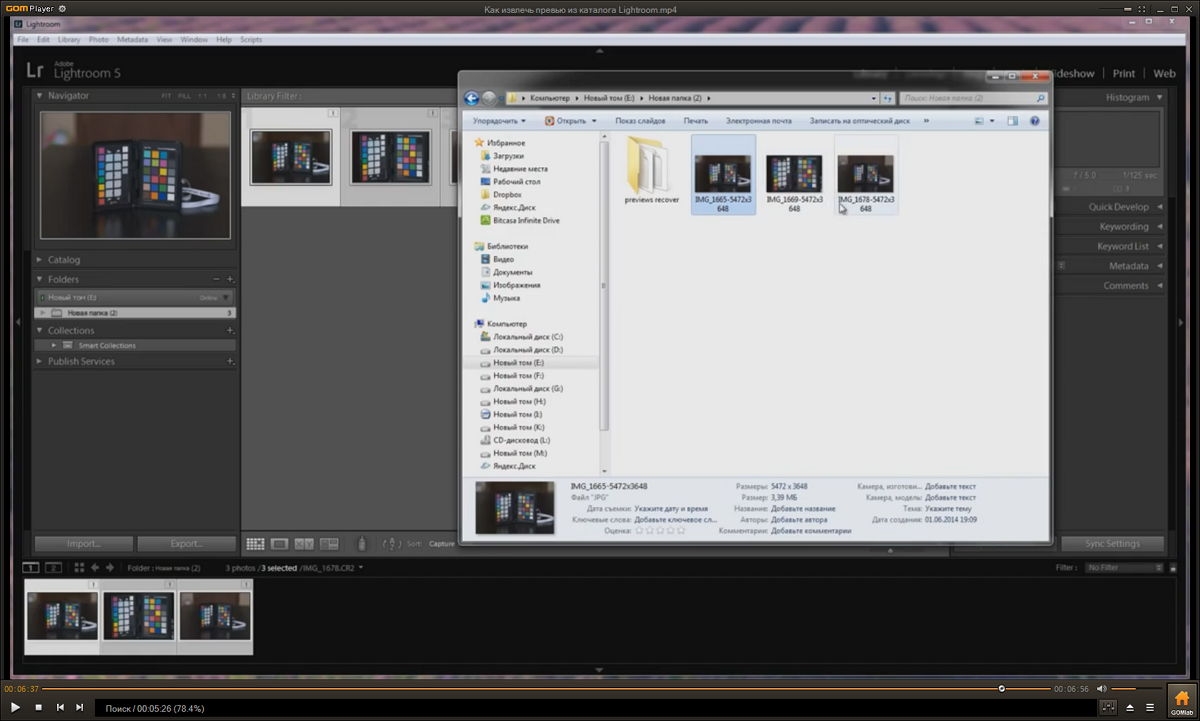Go forward with the filmstrip right arrow

(110, 568)
